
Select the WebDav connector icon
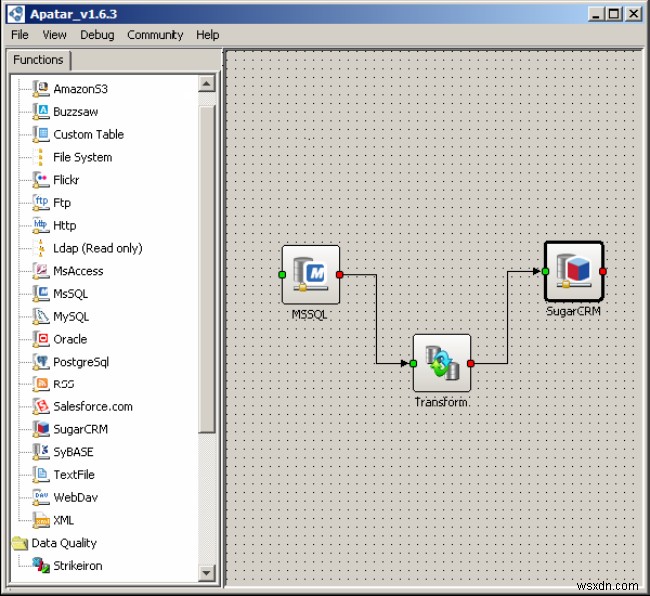click(41, 497)
